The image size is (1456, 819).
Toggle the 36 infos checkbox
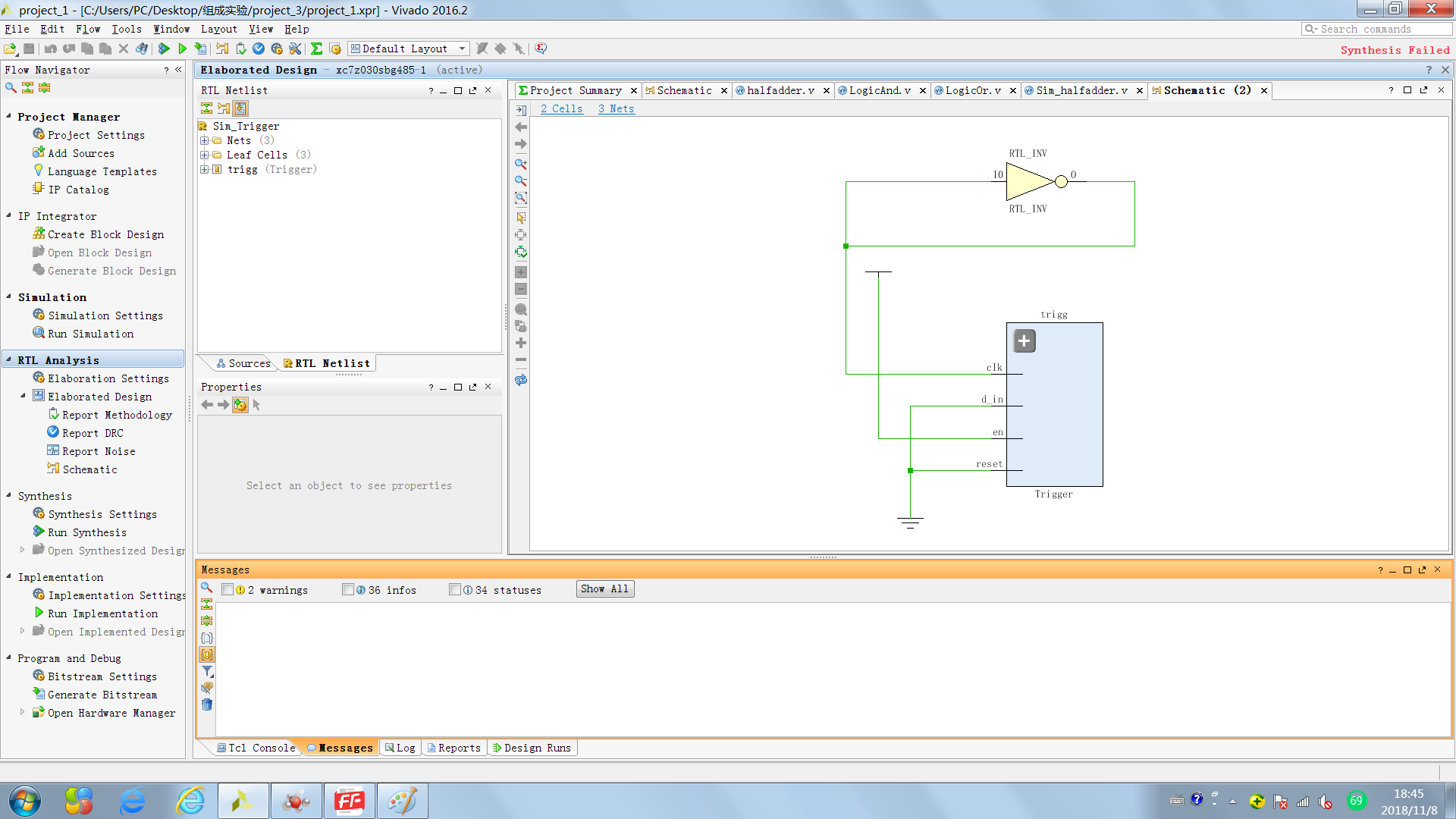pyautogui.click(x=348, y=589)
